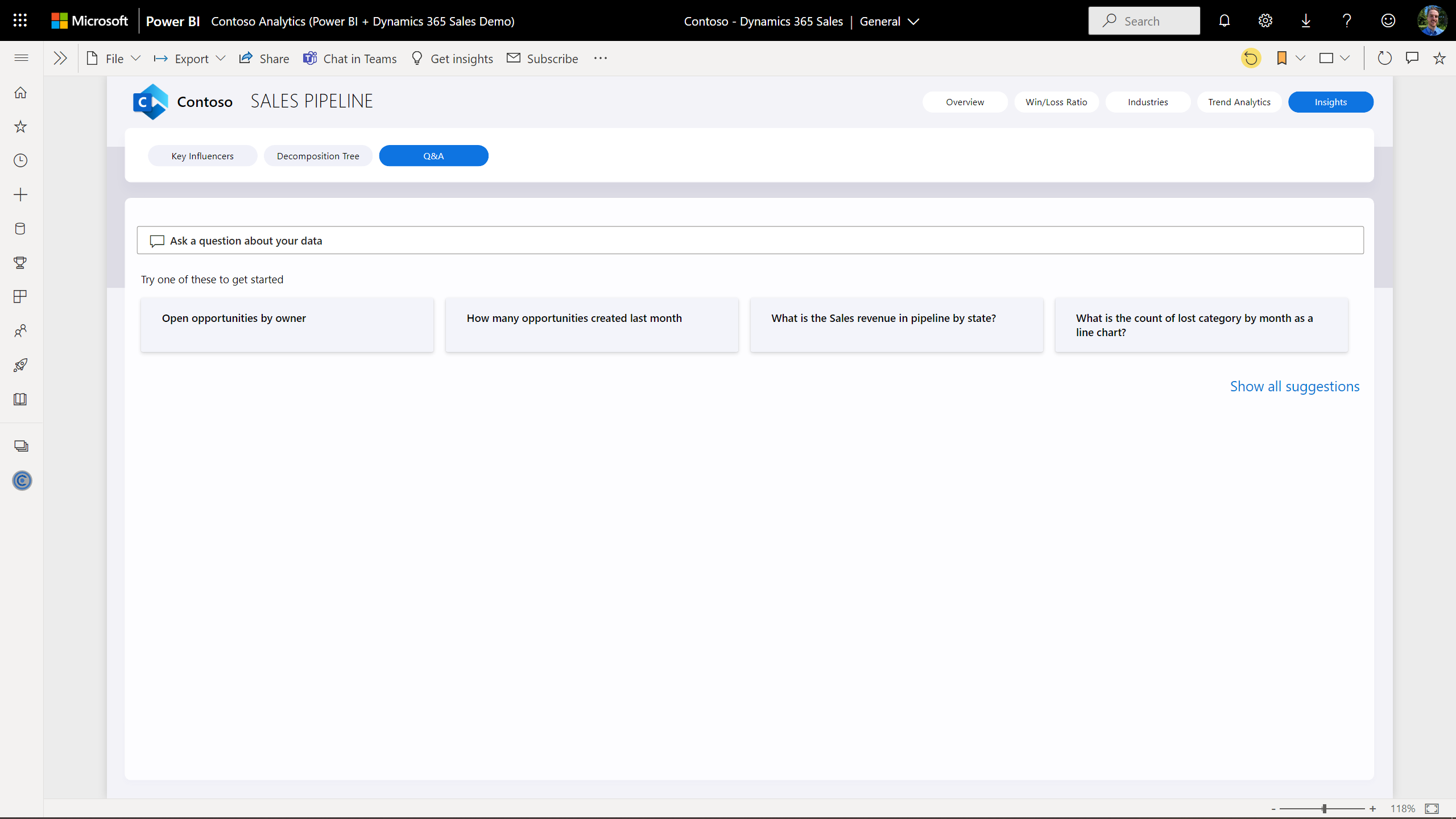Reset the report to default view

pyautogui.click(x=1251, y=57)
